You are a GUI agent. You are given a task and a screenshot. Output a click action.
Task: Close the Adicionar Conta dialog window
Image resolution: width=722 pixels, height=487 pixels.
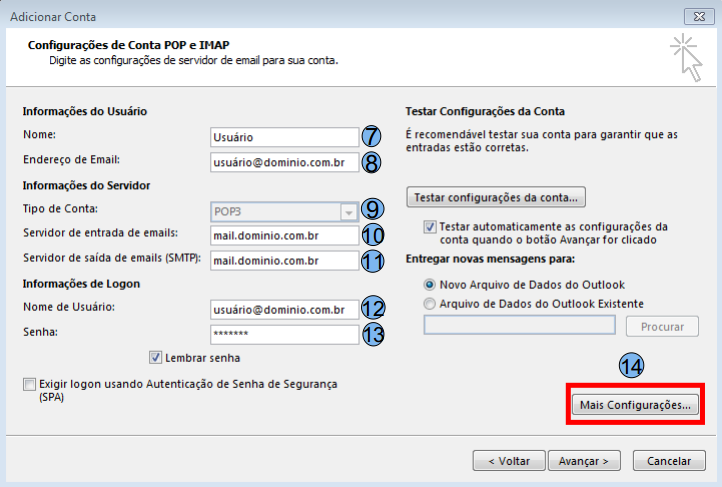tap(697, 16)
